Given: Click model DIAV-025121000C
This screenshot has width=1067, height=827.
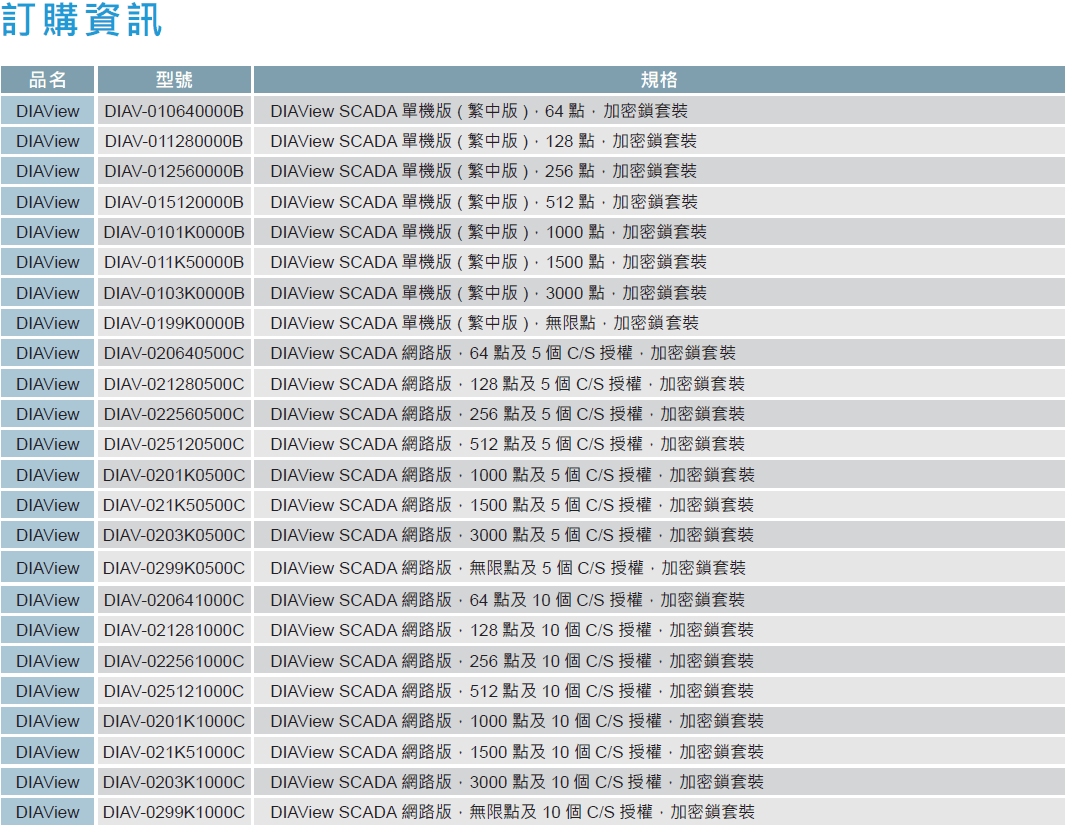Looking at the screenshot, I should click(x=174, y=692).
